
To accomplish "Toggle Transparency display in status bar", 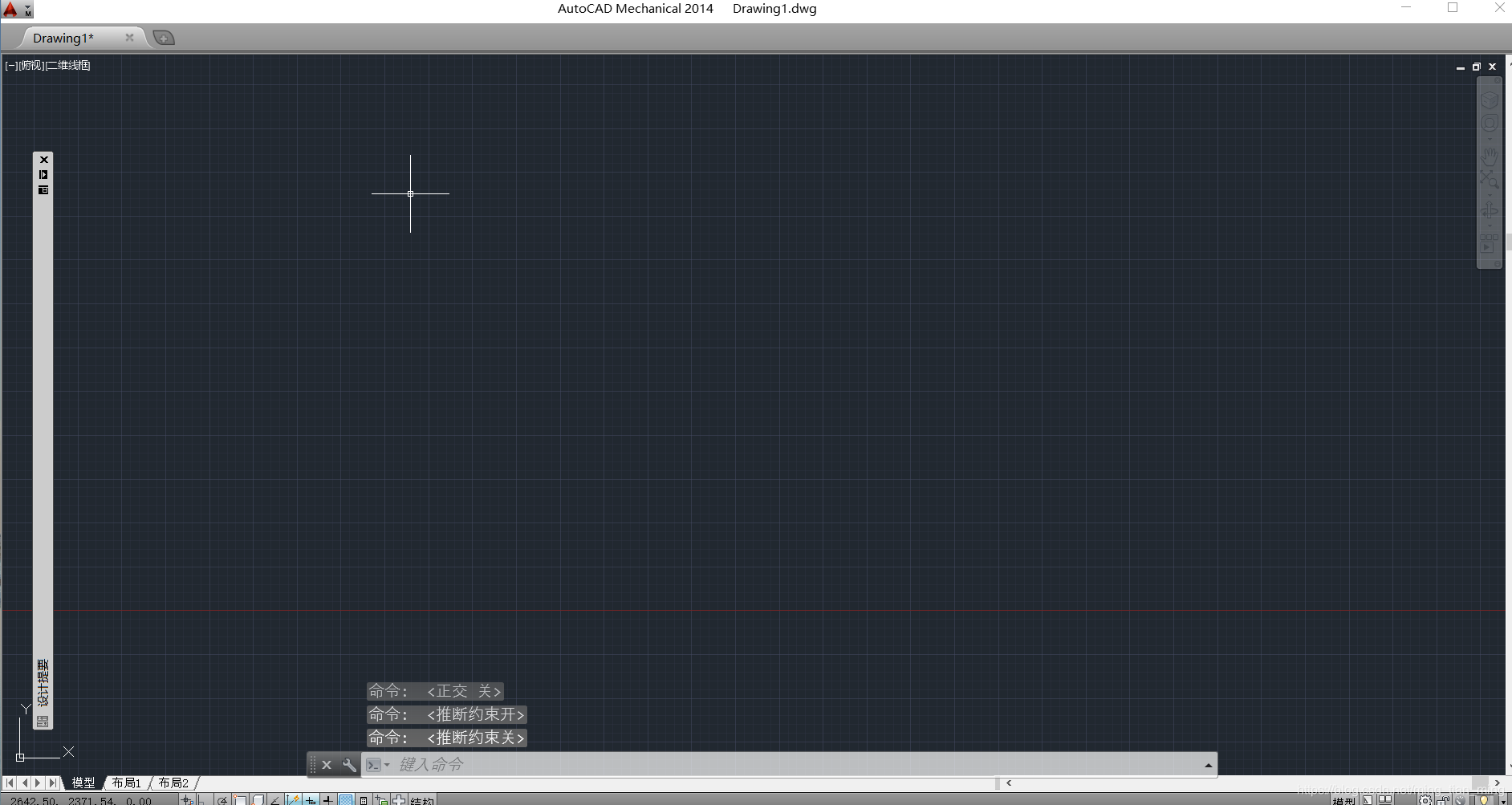I will (x=346, y=799).
